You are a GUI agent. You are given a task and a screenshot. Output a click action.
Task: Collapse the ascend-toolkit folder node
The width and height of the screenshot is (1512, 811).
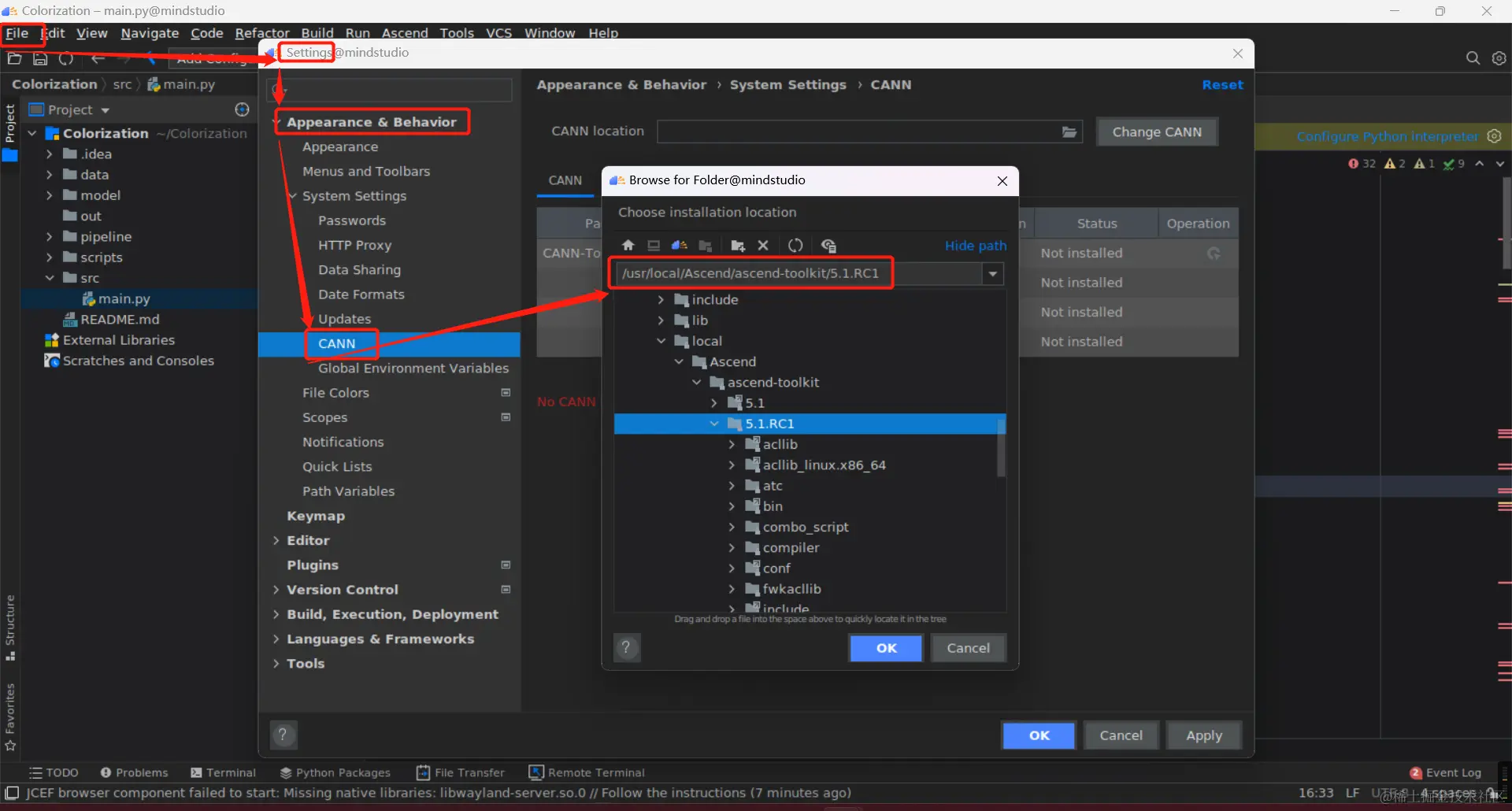pos(696,383)
